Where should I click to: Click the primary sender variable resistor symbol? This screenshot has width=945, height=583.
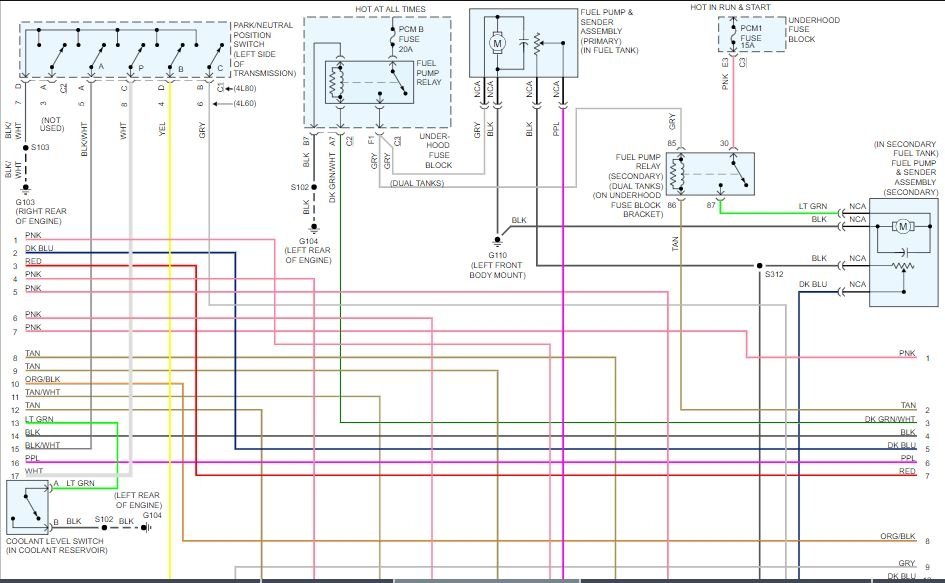[538, 43]
